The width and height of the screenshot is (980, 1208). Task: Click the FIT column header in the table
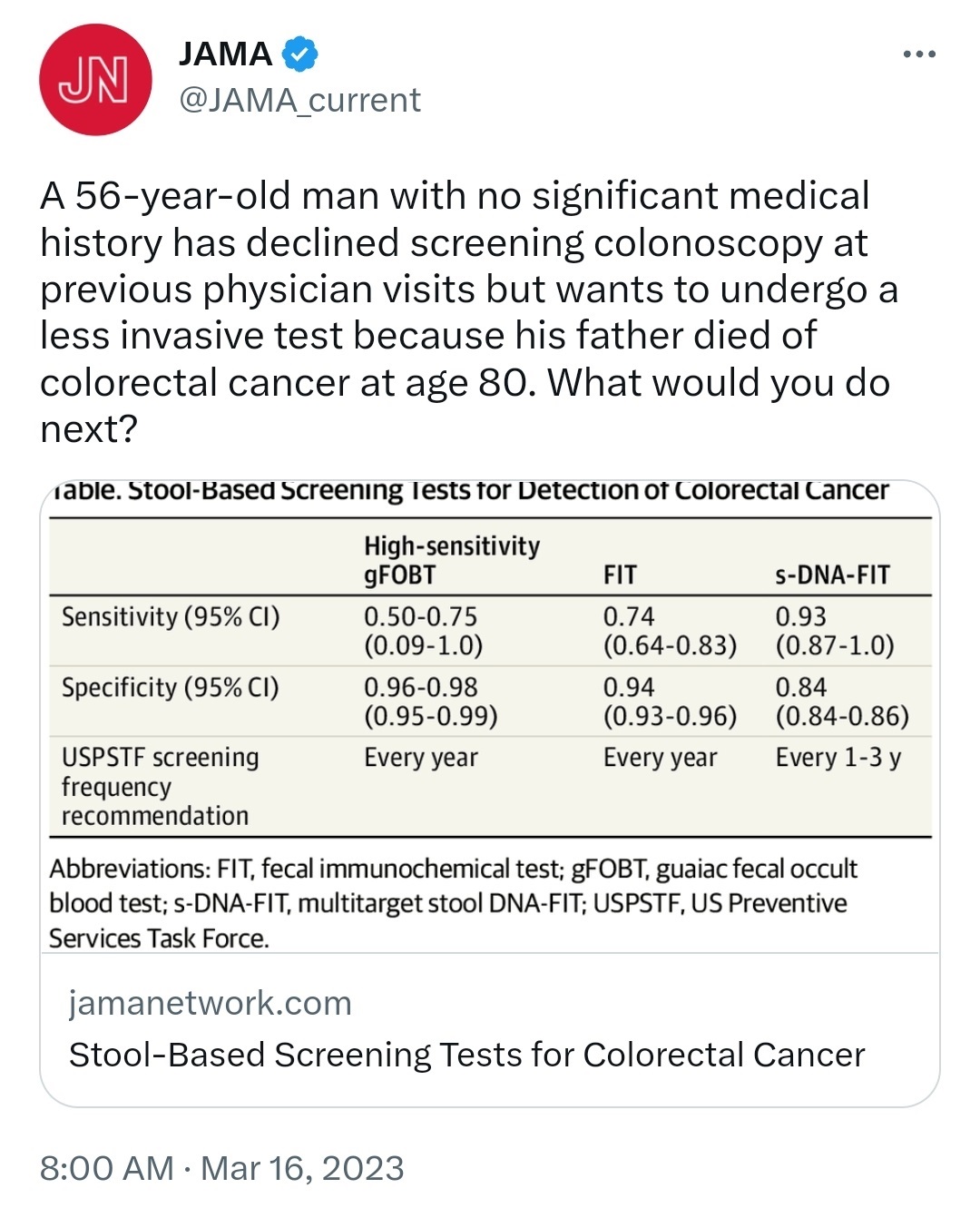[620, 575]
